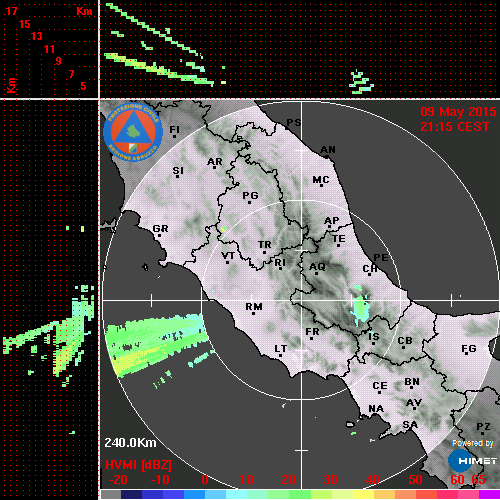Click the '13' height axis label
This screenshot has height=500, width=500.
click(37, 36)
